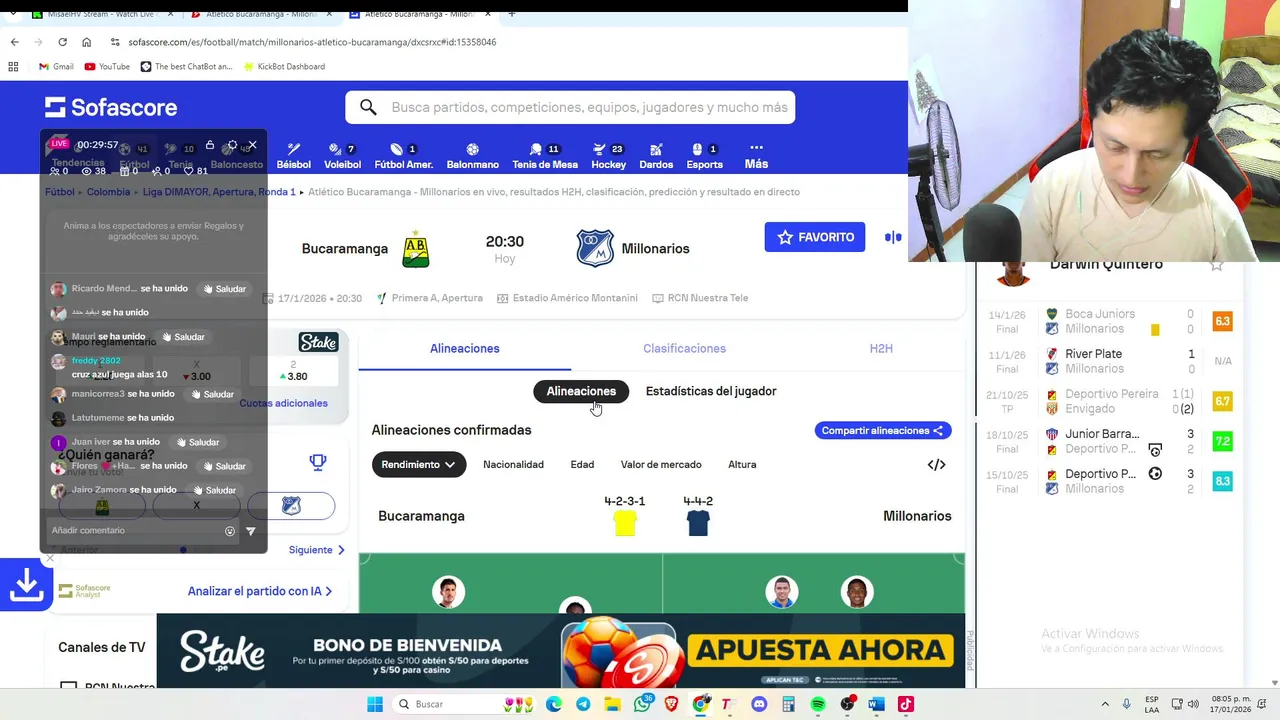Click the Bucaramanga team crest
This screenshot has width=1280, height=720.
(416, 249)
